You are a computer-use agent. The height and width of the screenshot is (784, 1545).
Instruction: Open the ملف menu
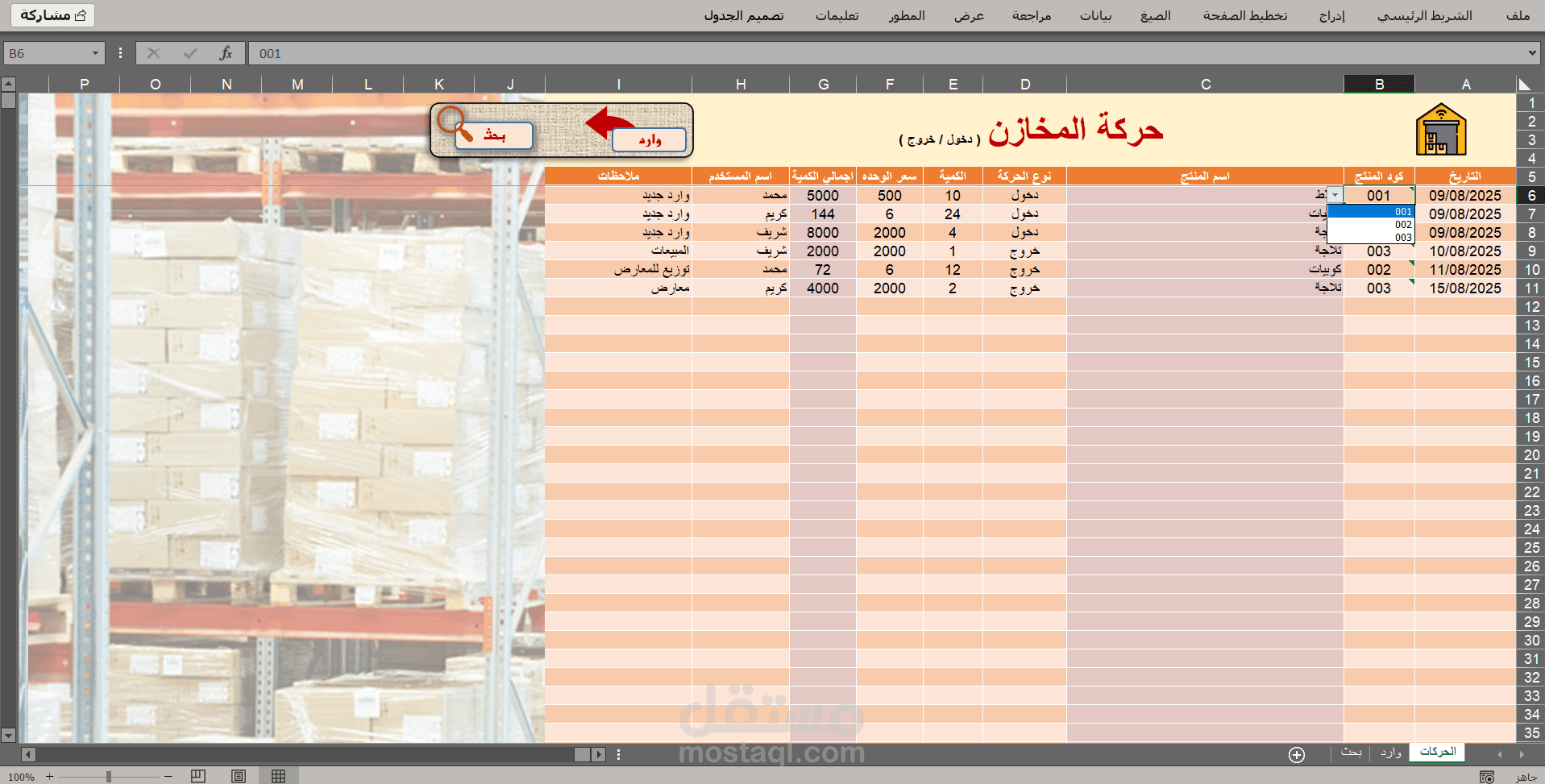[1518, 15]
